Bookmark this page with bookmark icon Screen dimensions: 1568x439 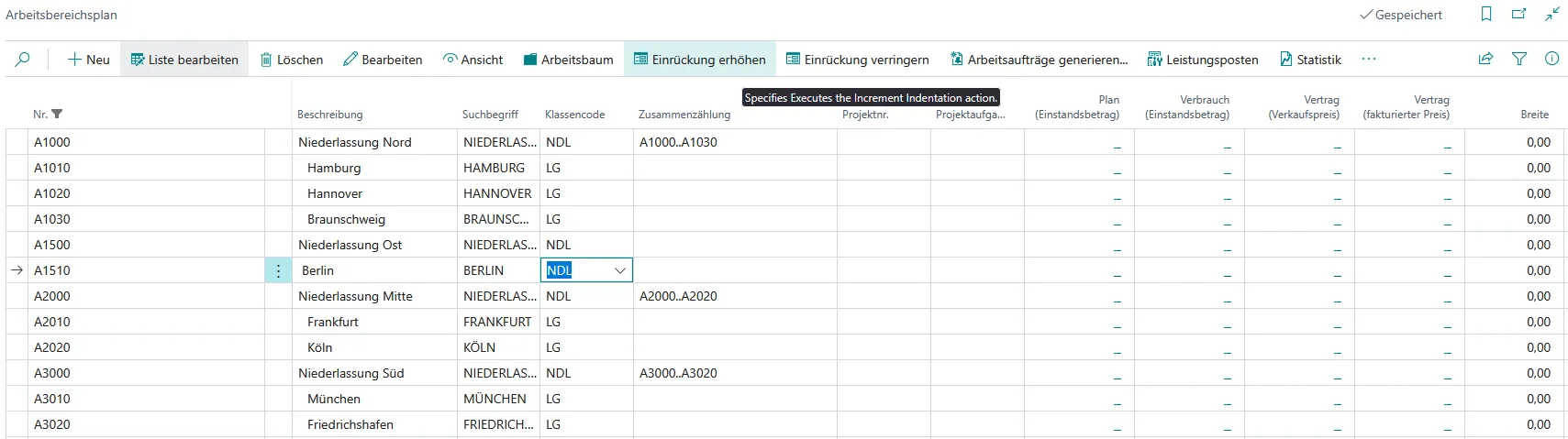[1486, 14]
